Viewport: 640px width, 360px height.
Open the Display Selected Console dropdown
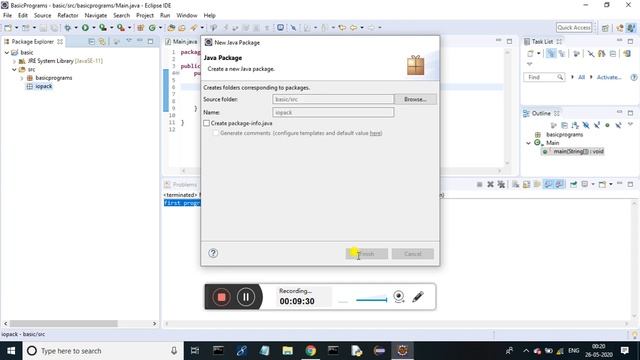593,184
